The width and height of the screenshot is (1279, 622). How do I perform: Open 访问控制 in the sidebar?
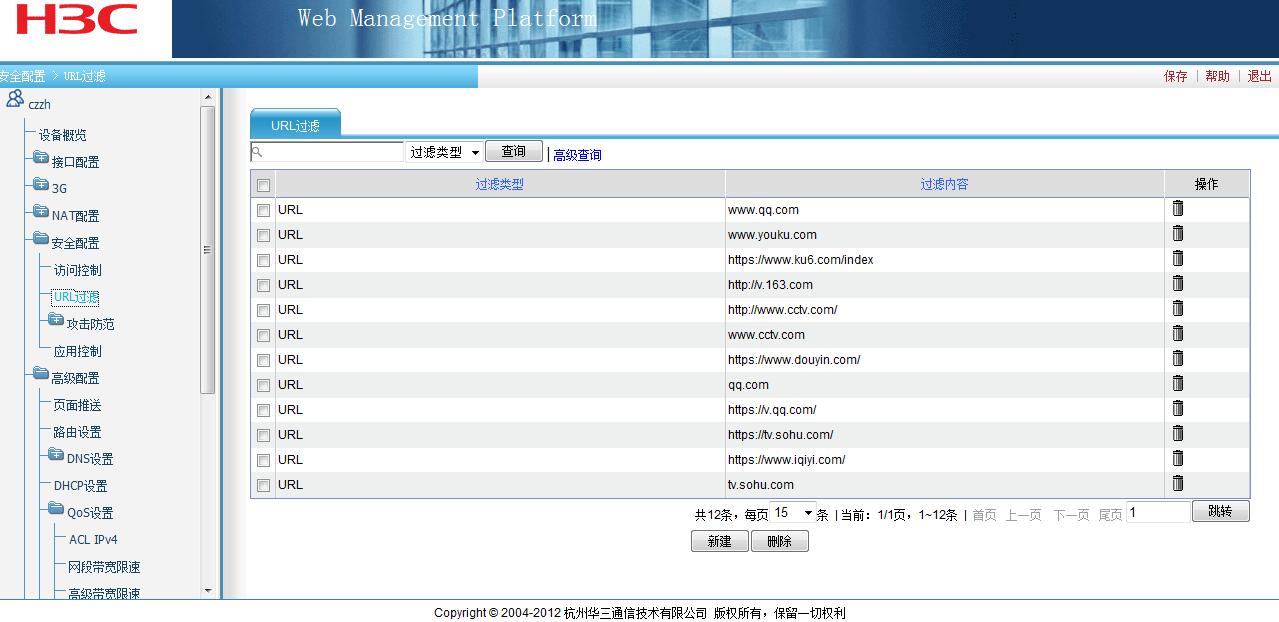[x=77, y=270]
